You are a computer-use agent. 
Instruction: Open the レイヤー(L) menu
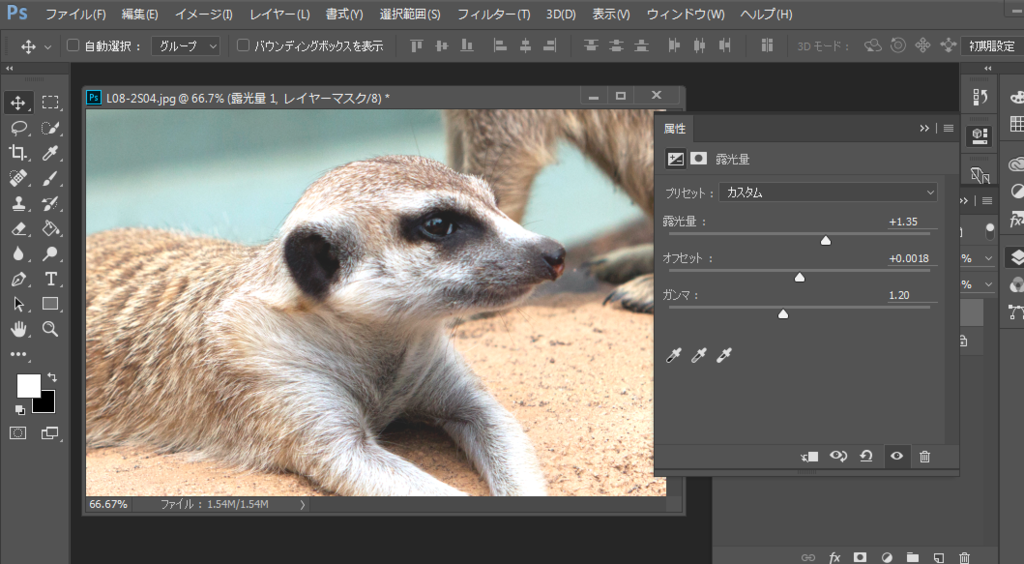(280, 14)
